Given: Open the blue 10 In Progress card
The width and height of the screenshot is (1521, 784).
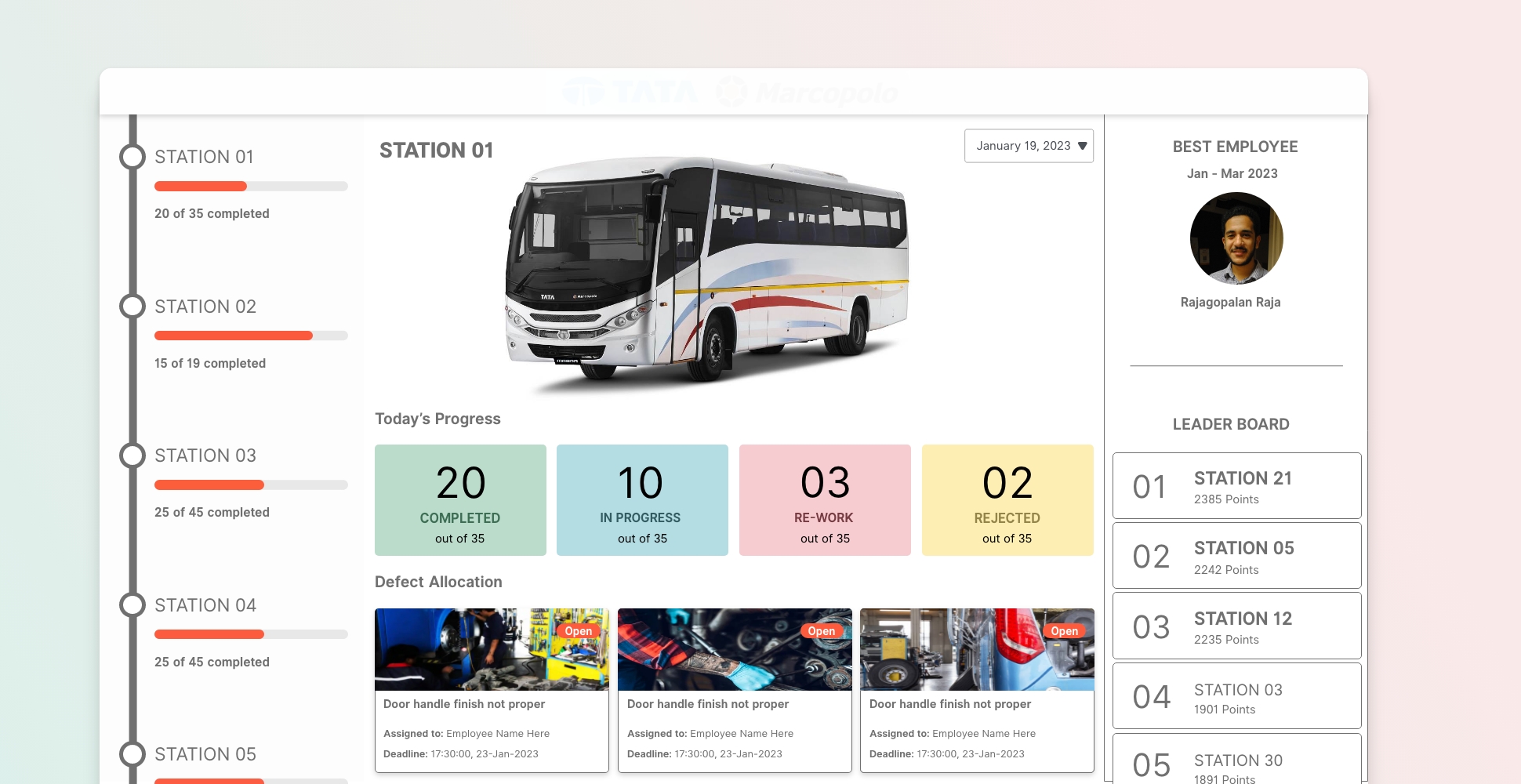Looking at the screenshot, I should pyautogui.click(x=642, y=500).
